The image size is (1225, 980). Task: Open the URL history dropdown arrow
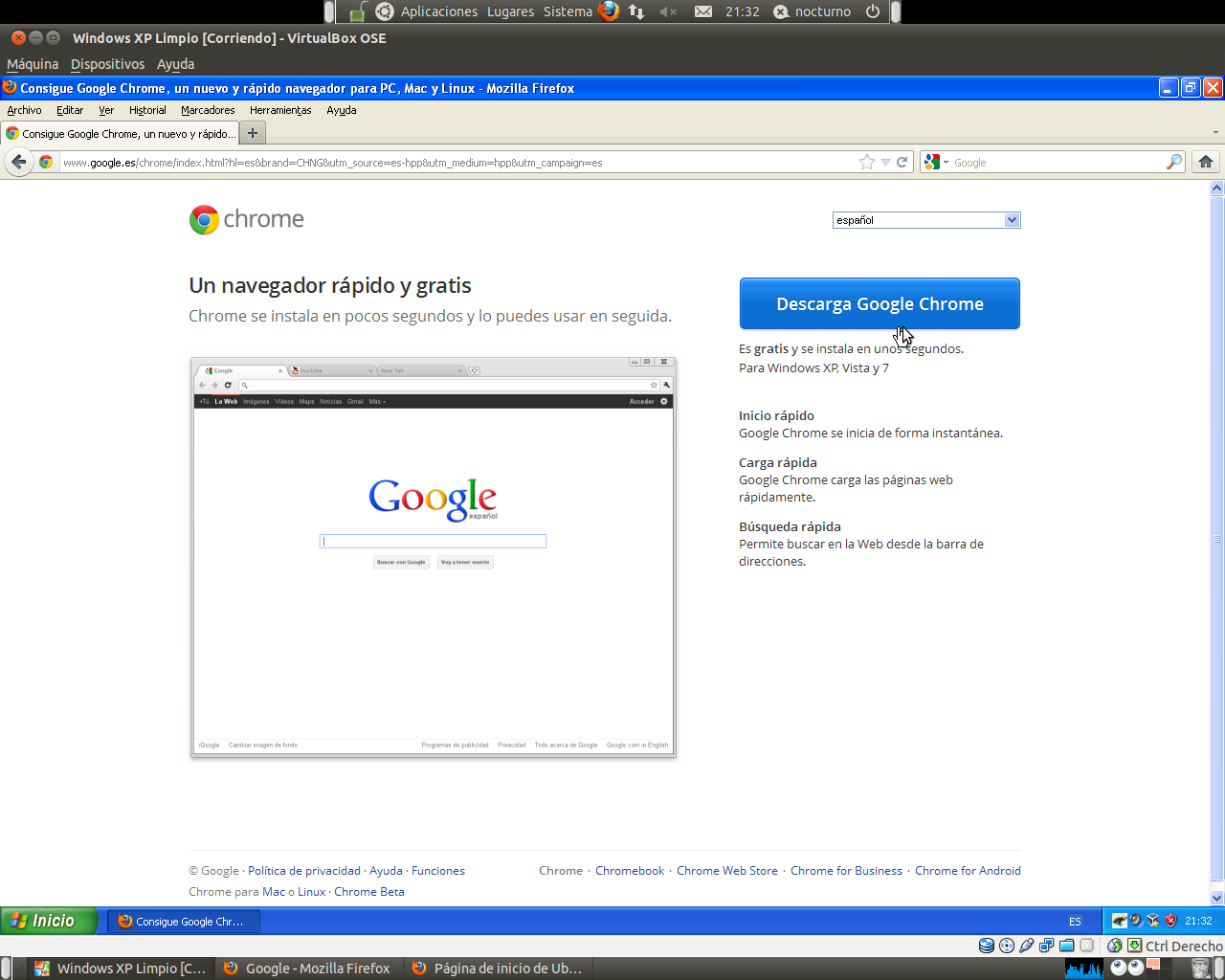click(885, 163)
